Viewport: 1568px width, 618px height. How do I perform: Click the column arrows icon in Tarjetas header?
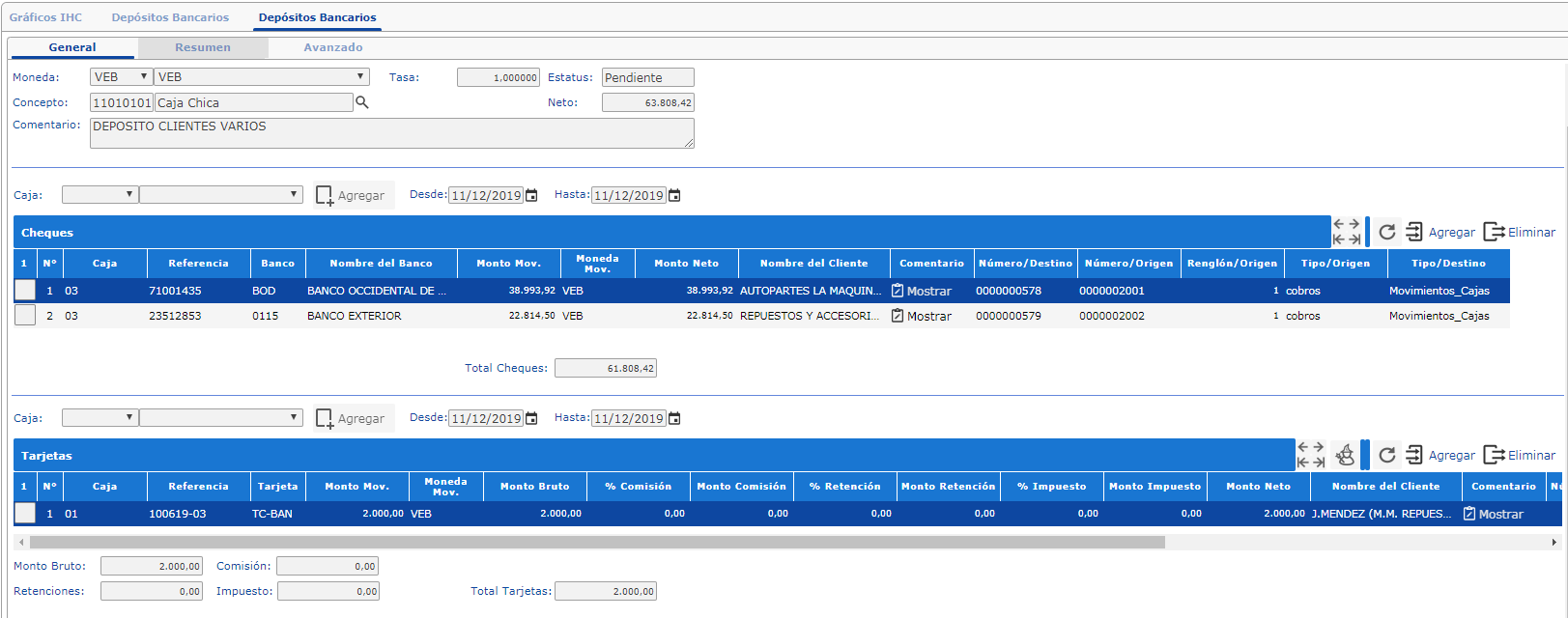click(x=1311, y=455)
